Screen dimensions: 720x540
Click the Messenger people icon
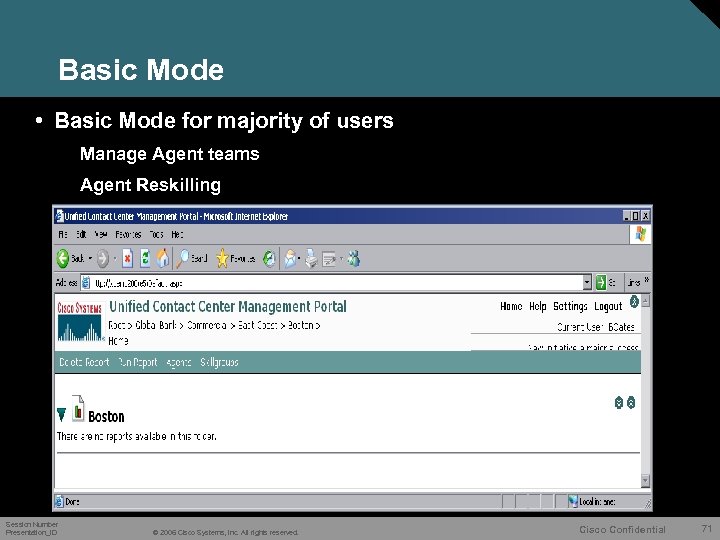pyautogui.click(x=354, y=259)
